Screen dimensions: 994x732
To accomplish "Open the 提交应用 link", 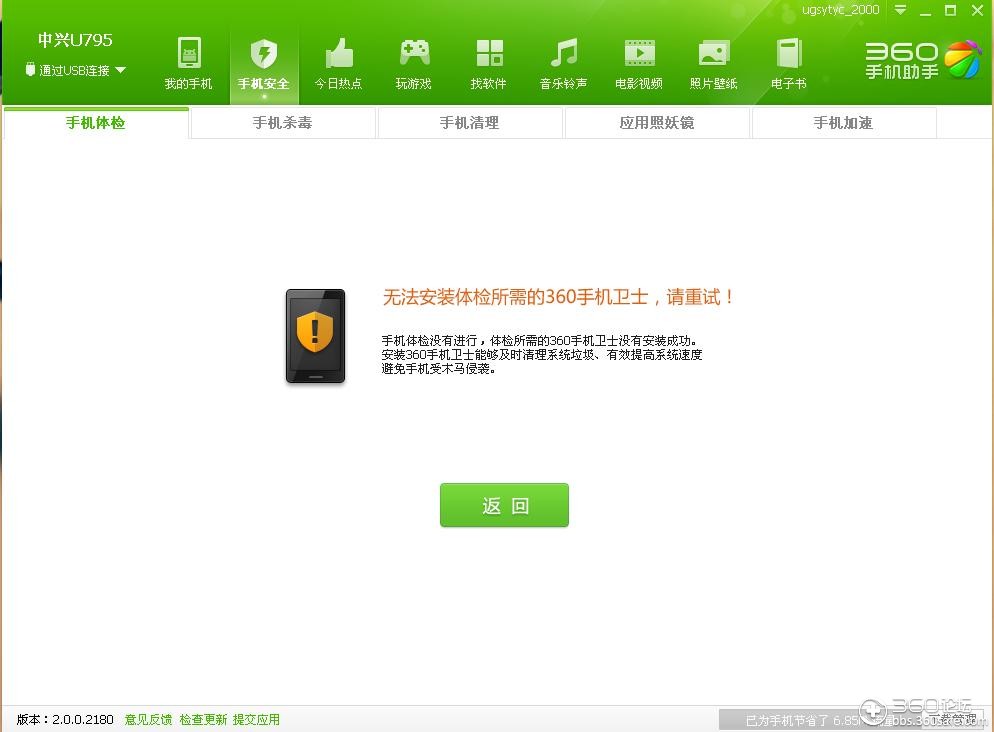I will [256, 719].
